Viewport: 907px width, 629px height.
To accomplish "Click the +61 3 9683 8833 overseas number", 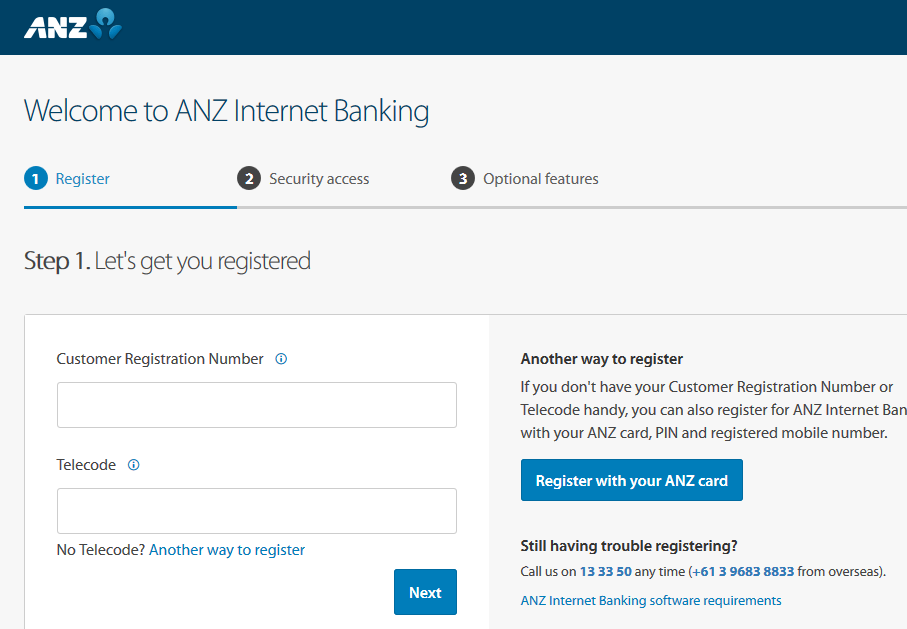I will [742, 572].
